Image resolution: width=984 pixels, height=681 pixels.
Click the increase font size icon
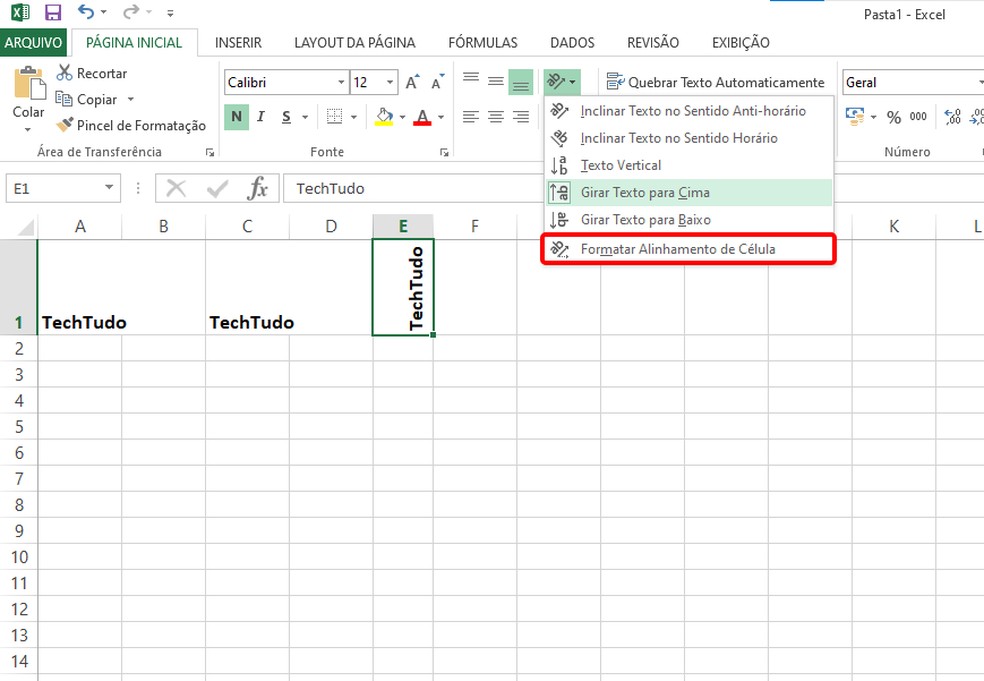[x=411, y=83]
